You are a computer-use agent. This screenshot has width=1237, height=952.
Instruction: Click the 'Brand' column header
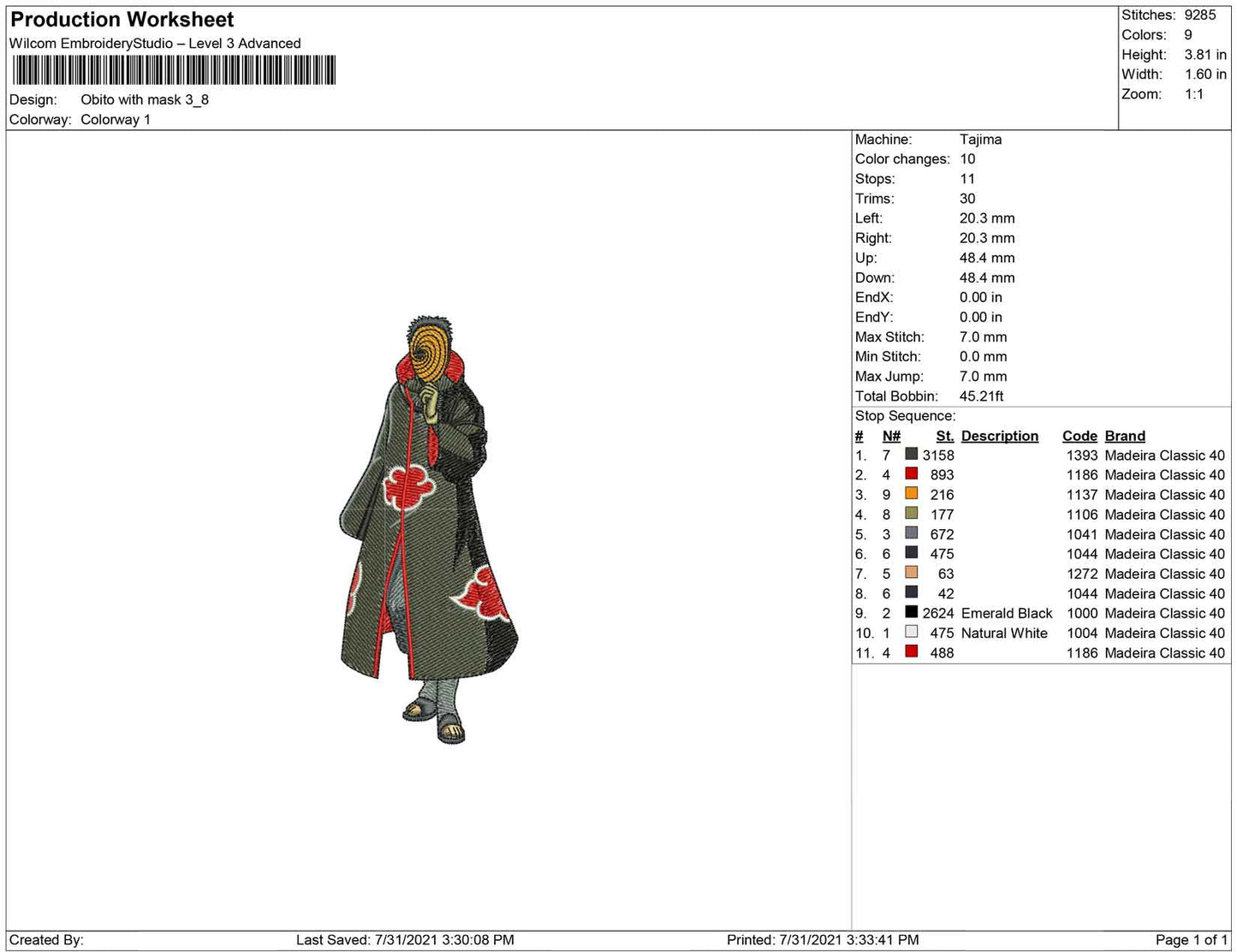pos(1125,436)
